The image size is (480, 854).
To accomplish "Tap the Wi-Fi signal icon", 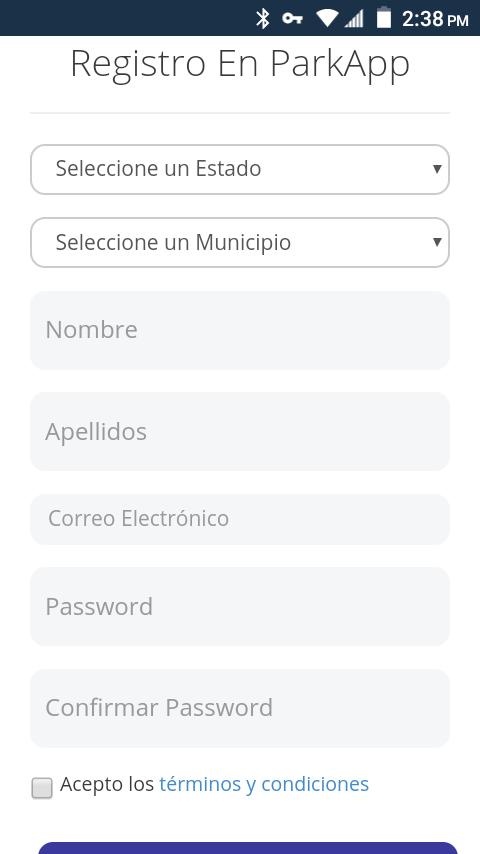I will [327, 19].
